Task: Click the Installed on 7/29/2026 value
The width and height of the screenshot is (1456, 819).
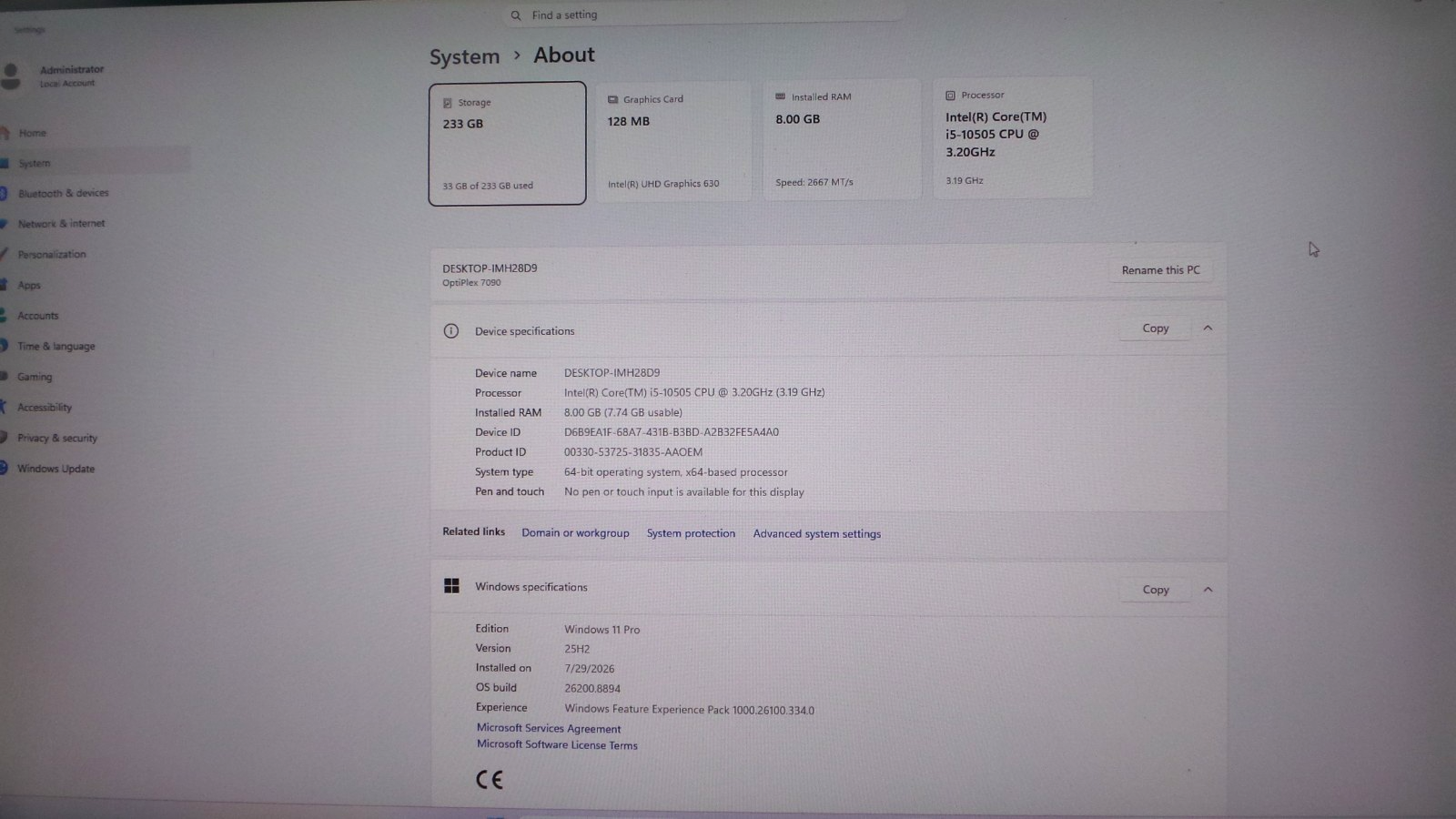Action: coord(589,669)
